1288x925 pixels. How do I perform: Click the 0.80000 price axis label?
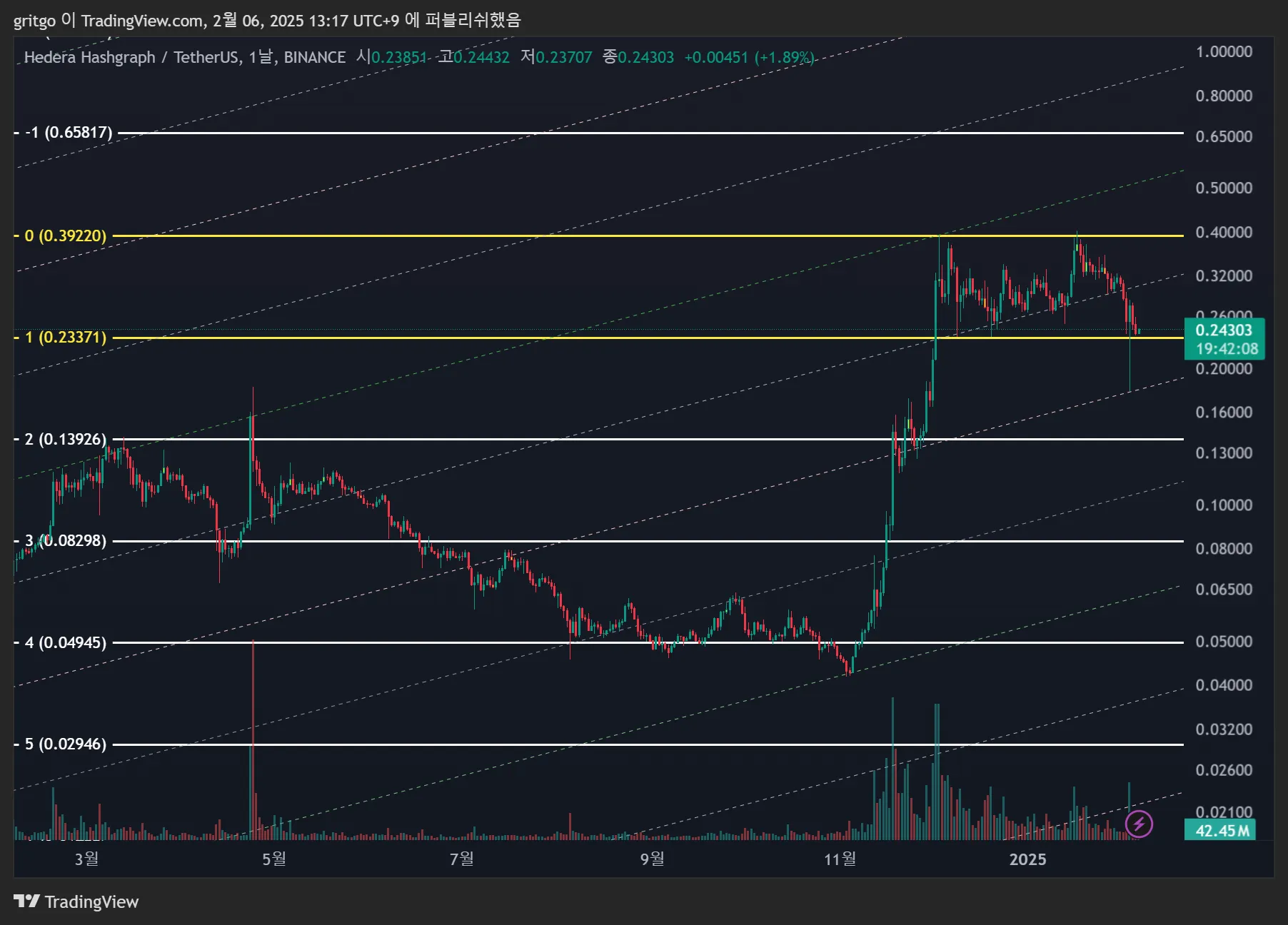pyautogui.click(x=1224, y=96)
